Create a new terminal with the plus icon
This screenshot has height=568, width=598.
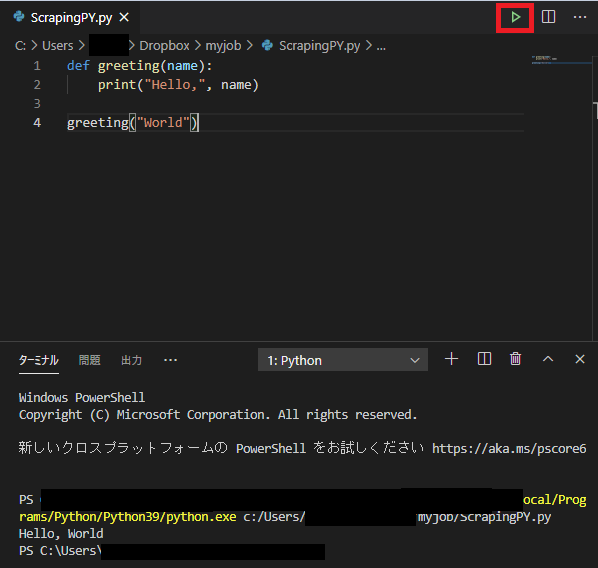(x=451, y=359)
